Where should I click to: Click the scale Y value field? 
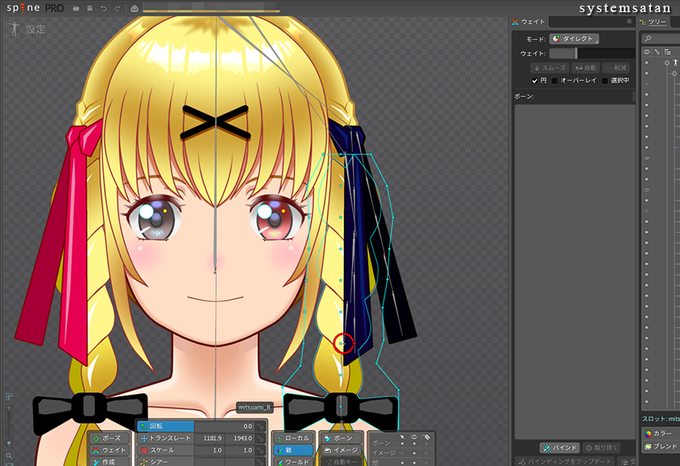tap(240, 450)
